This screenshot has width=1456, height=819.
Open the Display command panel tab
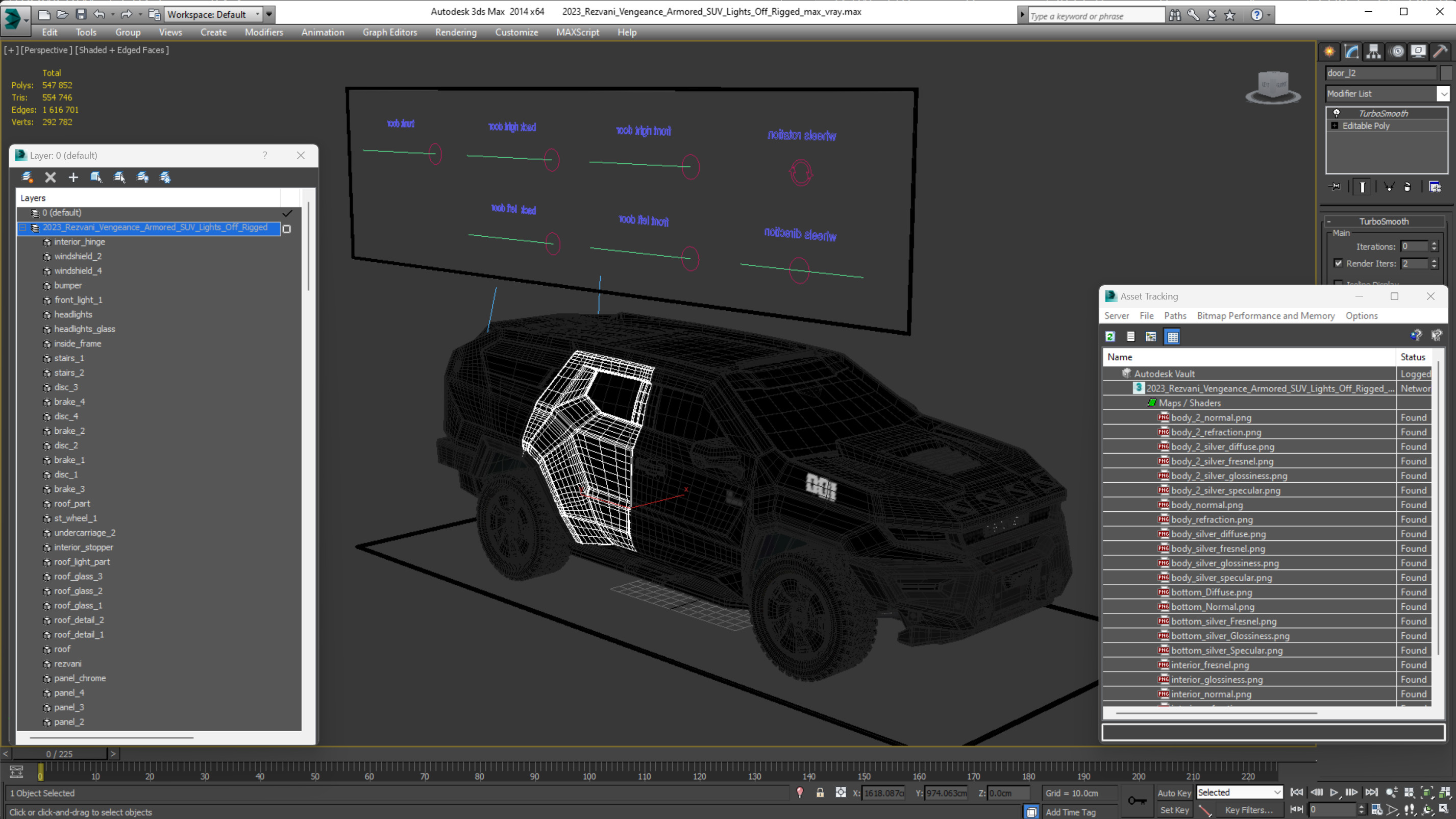coord(1418,52)
